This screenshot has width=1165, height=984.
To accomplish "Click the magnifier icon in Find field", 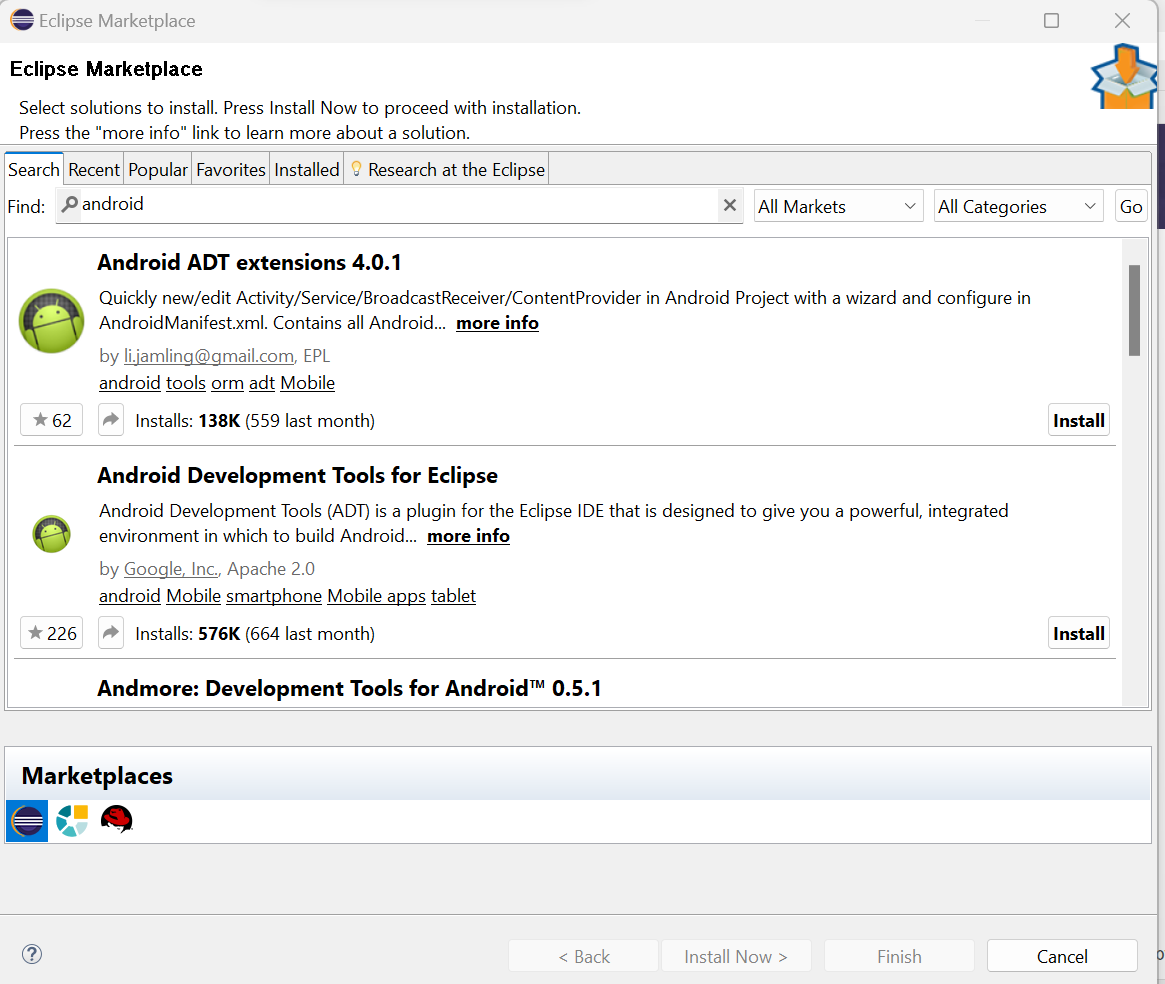I will (69, 204).
